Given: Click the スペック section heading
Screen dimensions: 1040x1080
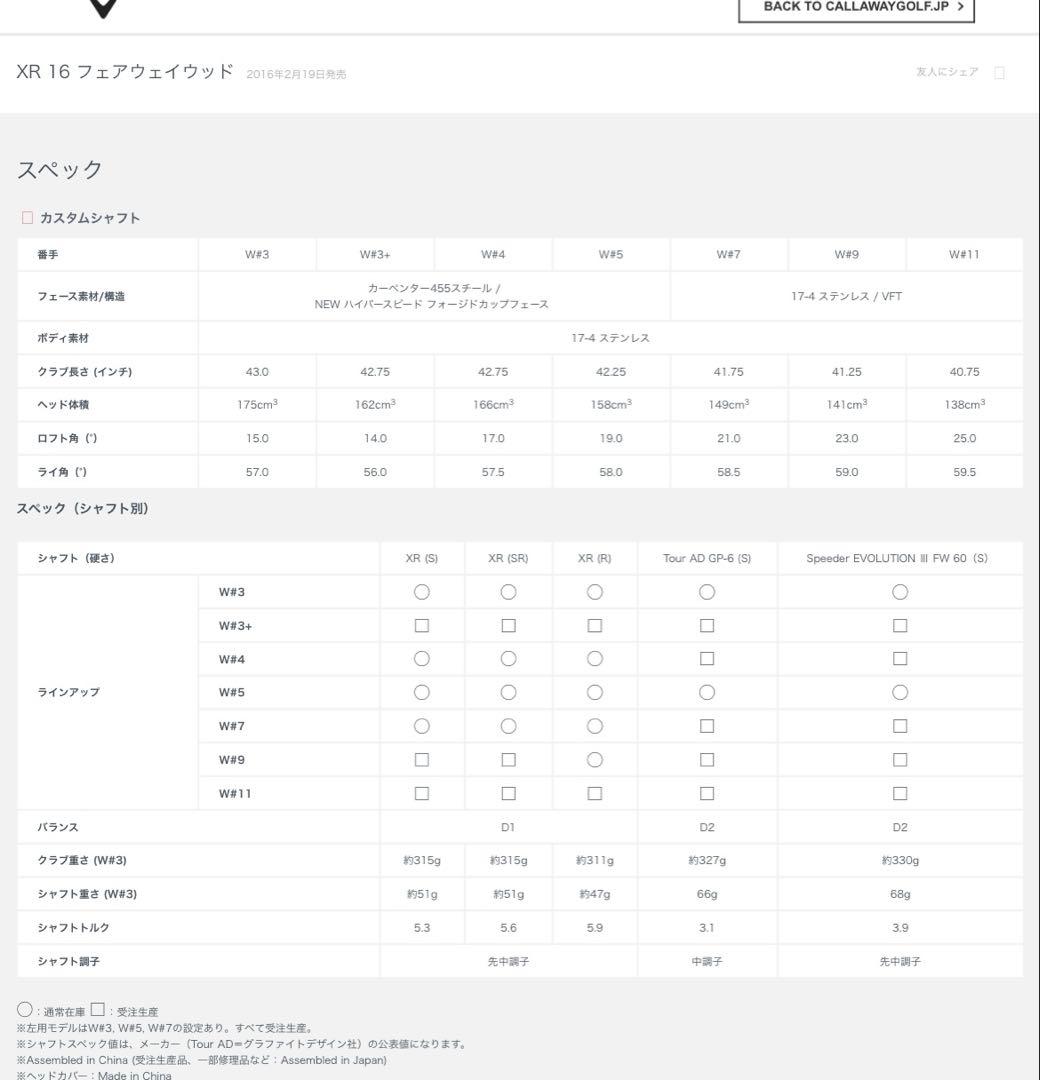Looking at the screenshot, I should [x=60, y=170].
